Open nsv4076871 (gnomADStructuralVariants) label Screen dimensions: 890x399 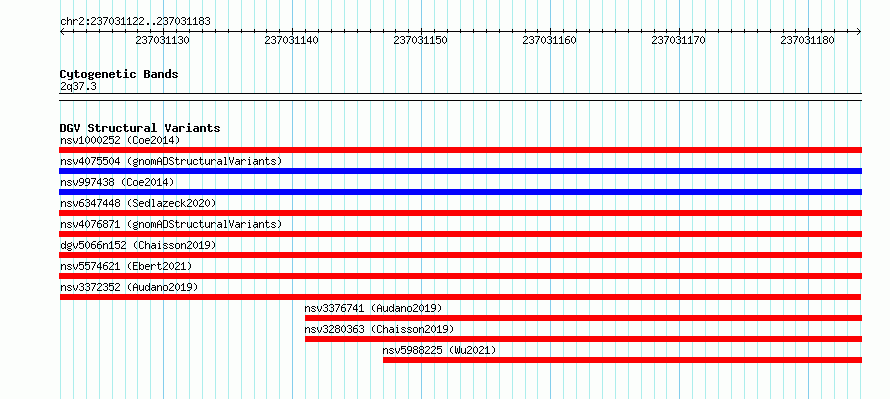(171, 224)
